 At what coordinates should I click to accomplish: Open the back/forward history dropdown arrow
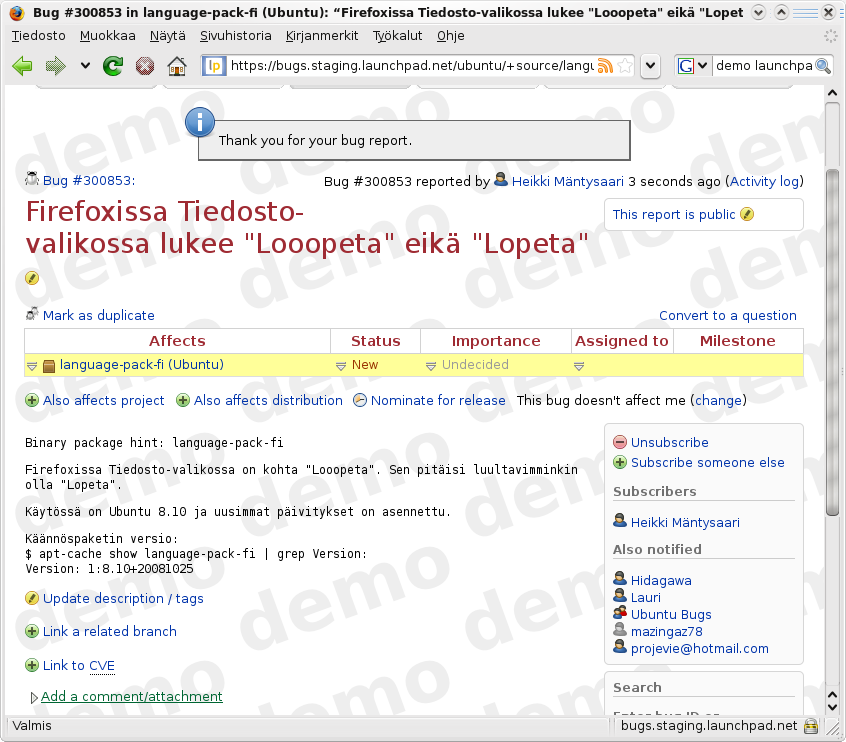(x=85, y=66)
